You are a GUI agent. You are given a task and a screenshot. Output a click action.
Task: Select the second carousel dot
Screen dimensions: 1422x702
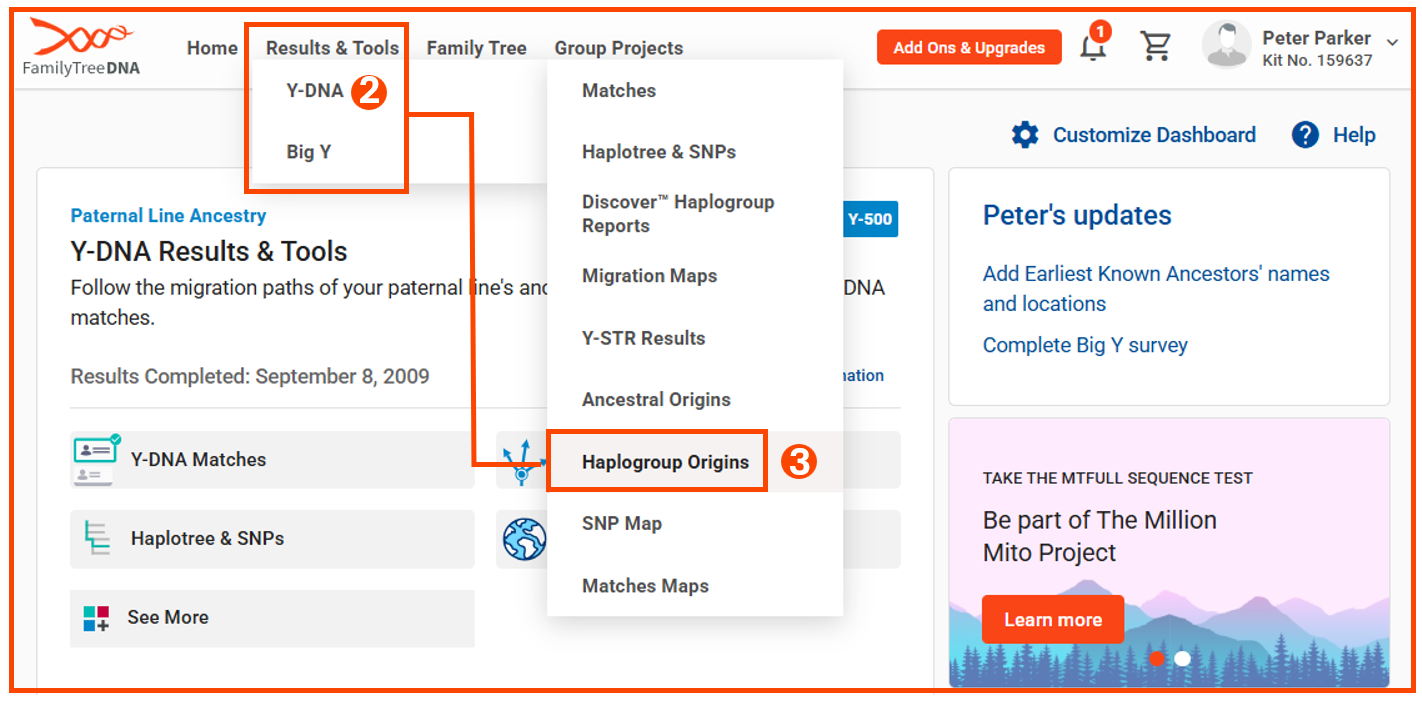1182,659
